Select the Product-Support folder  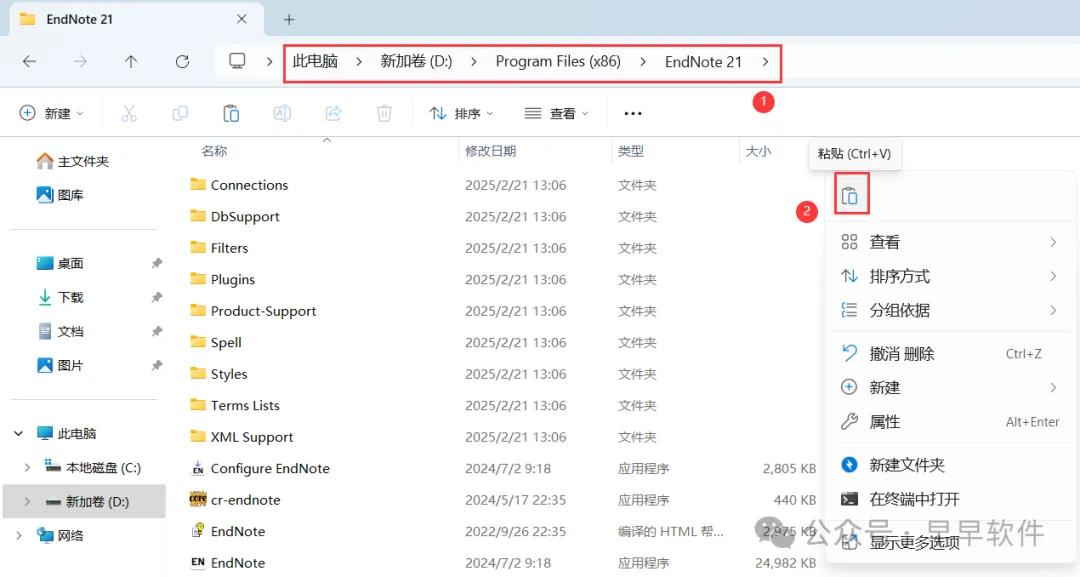tap(263, 311)
